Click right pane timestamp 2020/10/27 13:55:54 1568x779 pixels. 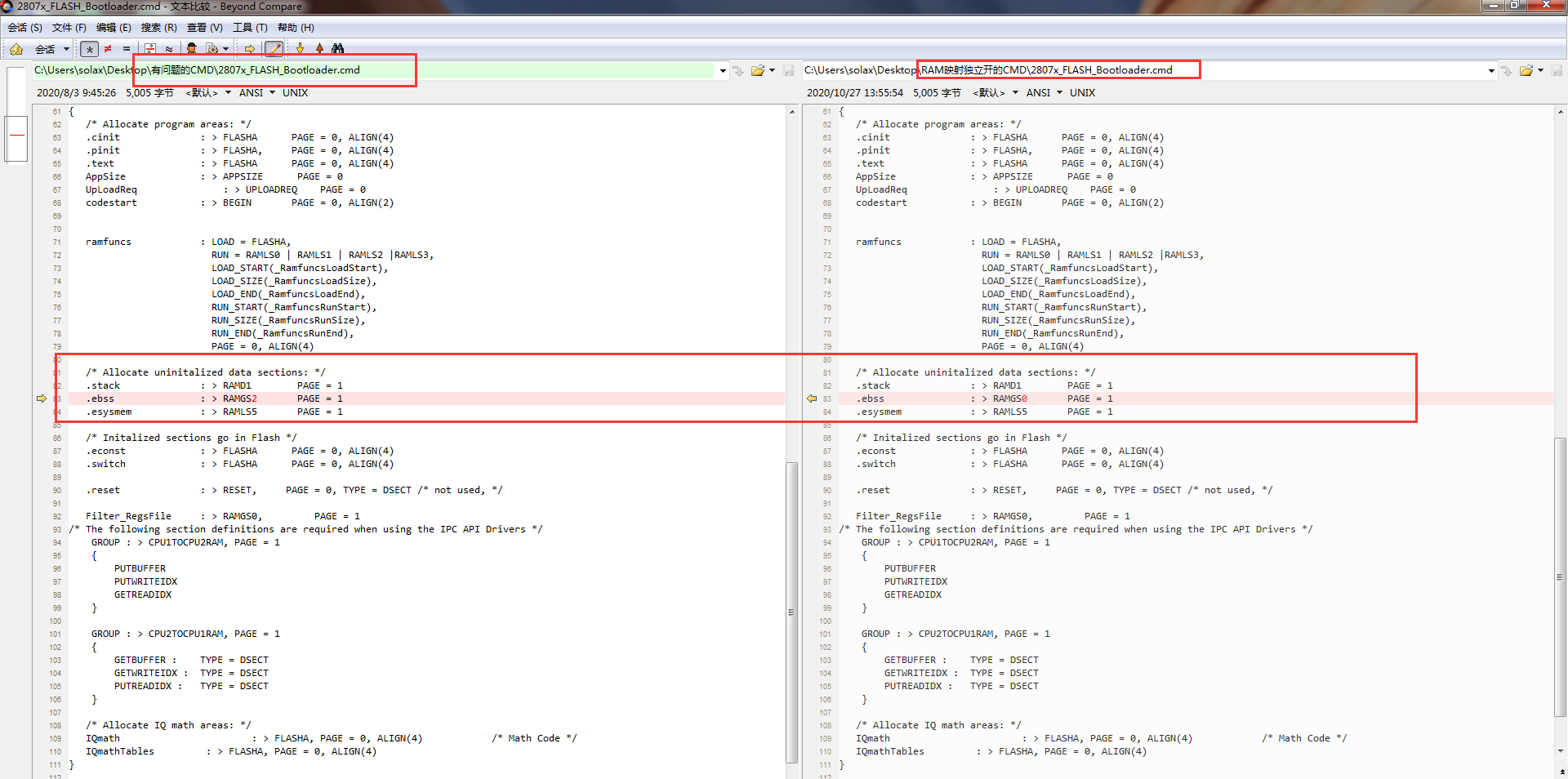[855, 93]
